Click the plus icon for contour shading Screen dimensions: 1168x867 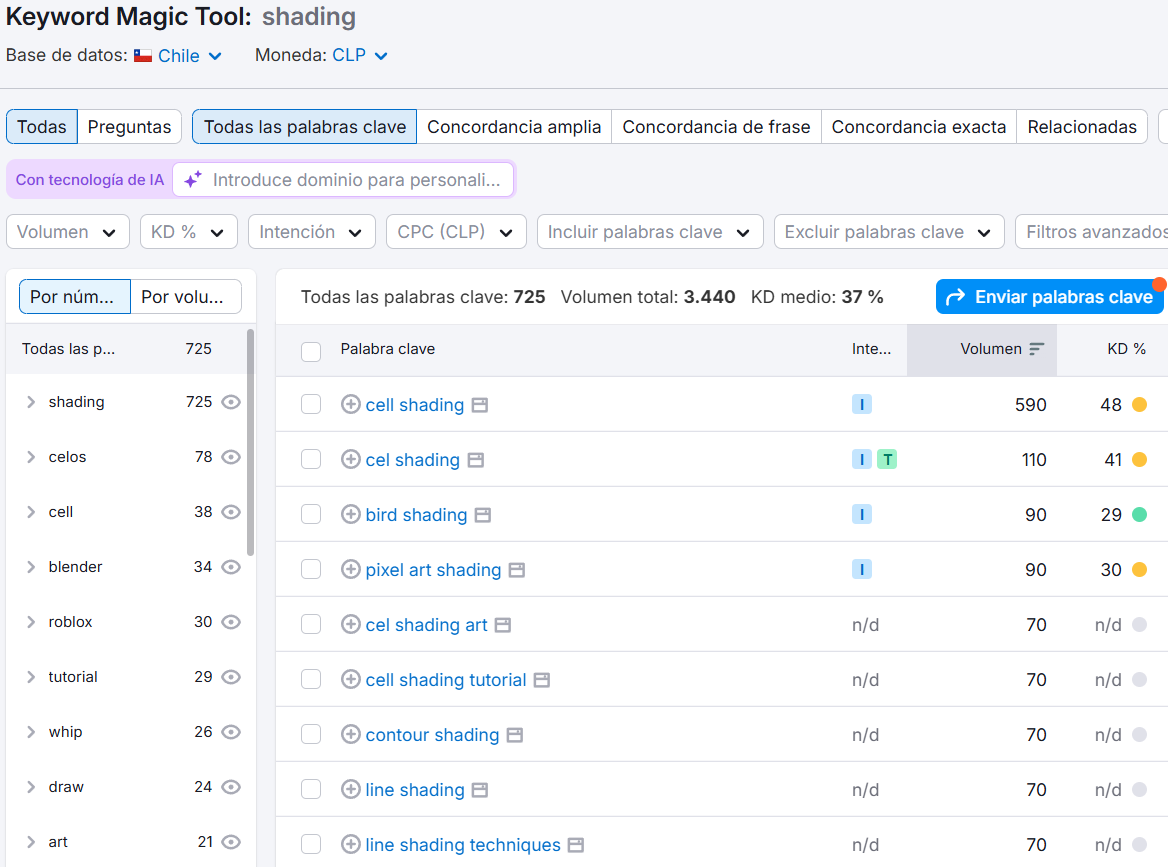350,735
